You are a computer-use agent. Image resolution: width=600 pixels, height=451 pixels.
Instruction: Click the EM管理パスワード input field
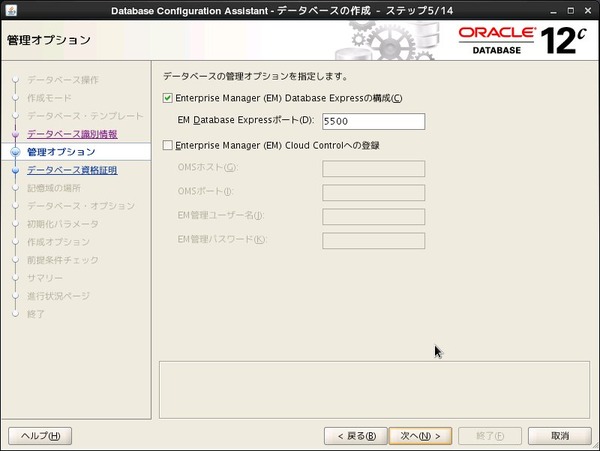pos(373,241)
